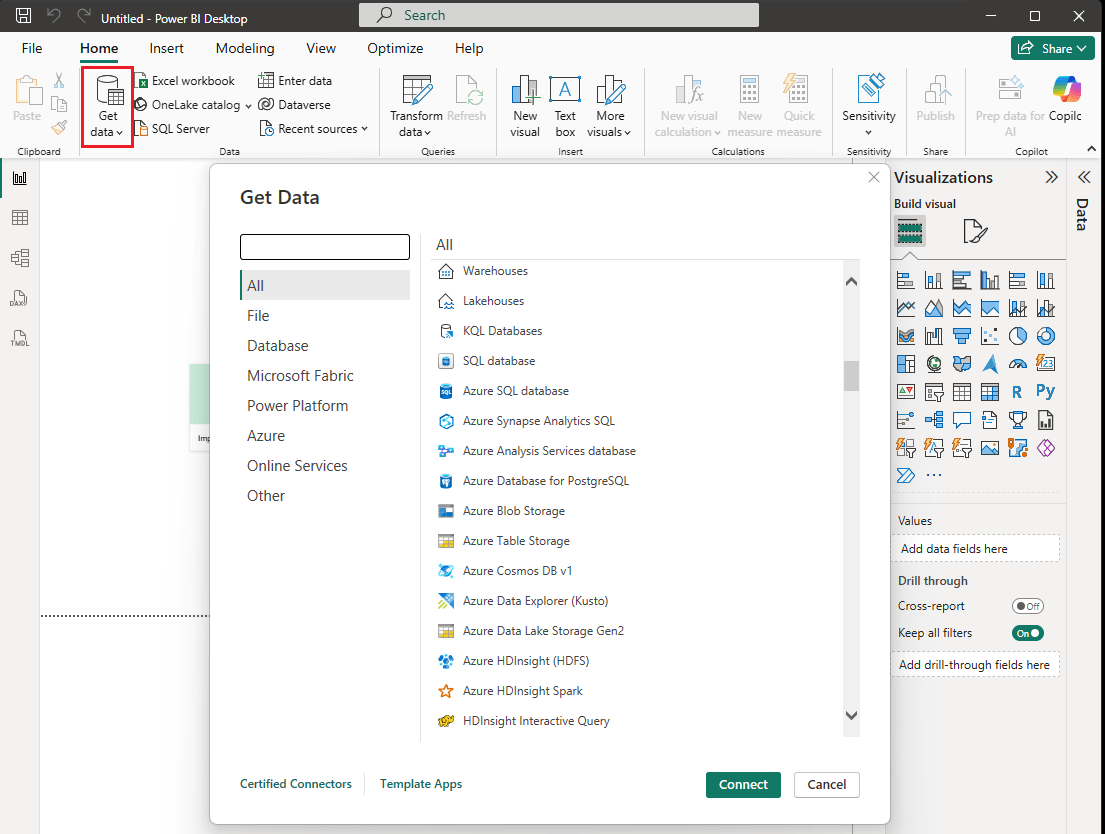Open the DAX query view

[22, 297]
